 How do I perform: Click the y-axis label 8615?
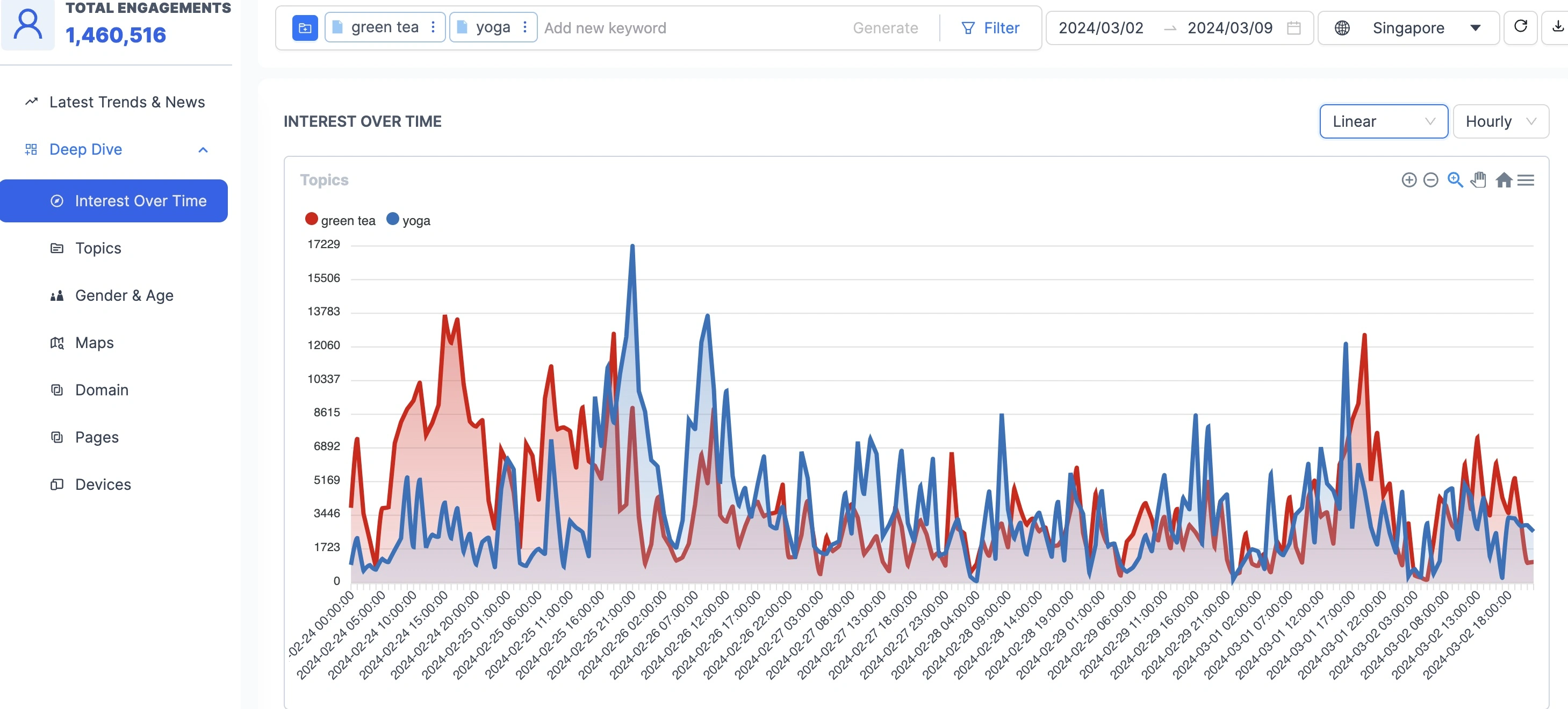(327, 413)
